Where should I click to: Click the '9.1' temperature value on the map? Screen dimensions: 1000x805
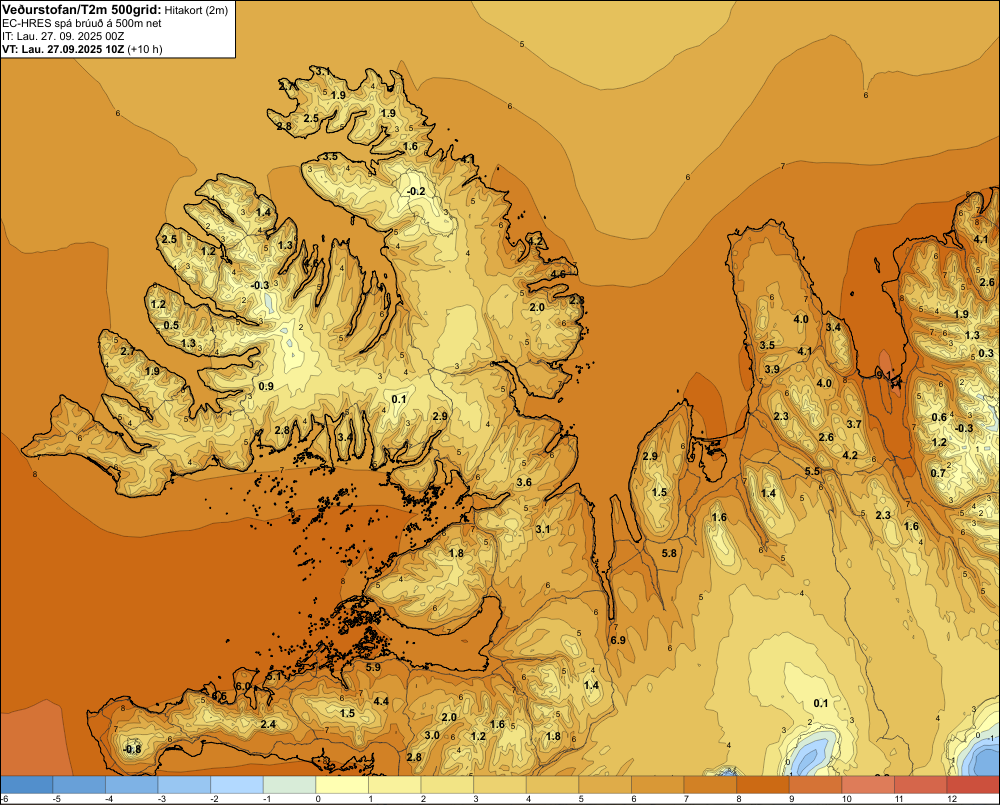coord(885,374)
